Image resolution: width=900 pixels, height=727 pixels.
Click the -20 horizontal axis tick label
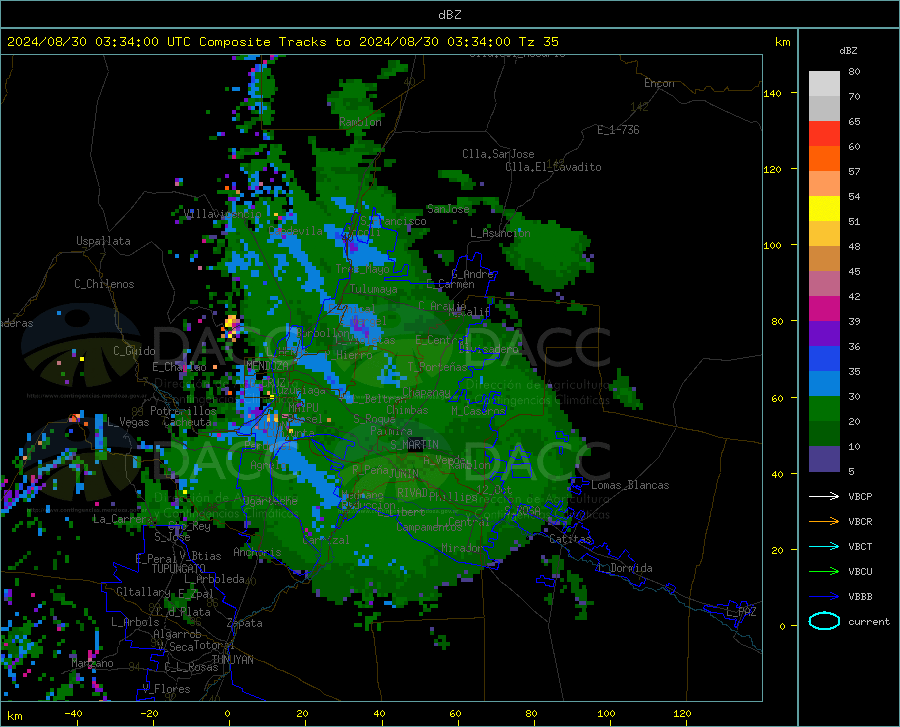click(149, 714)
